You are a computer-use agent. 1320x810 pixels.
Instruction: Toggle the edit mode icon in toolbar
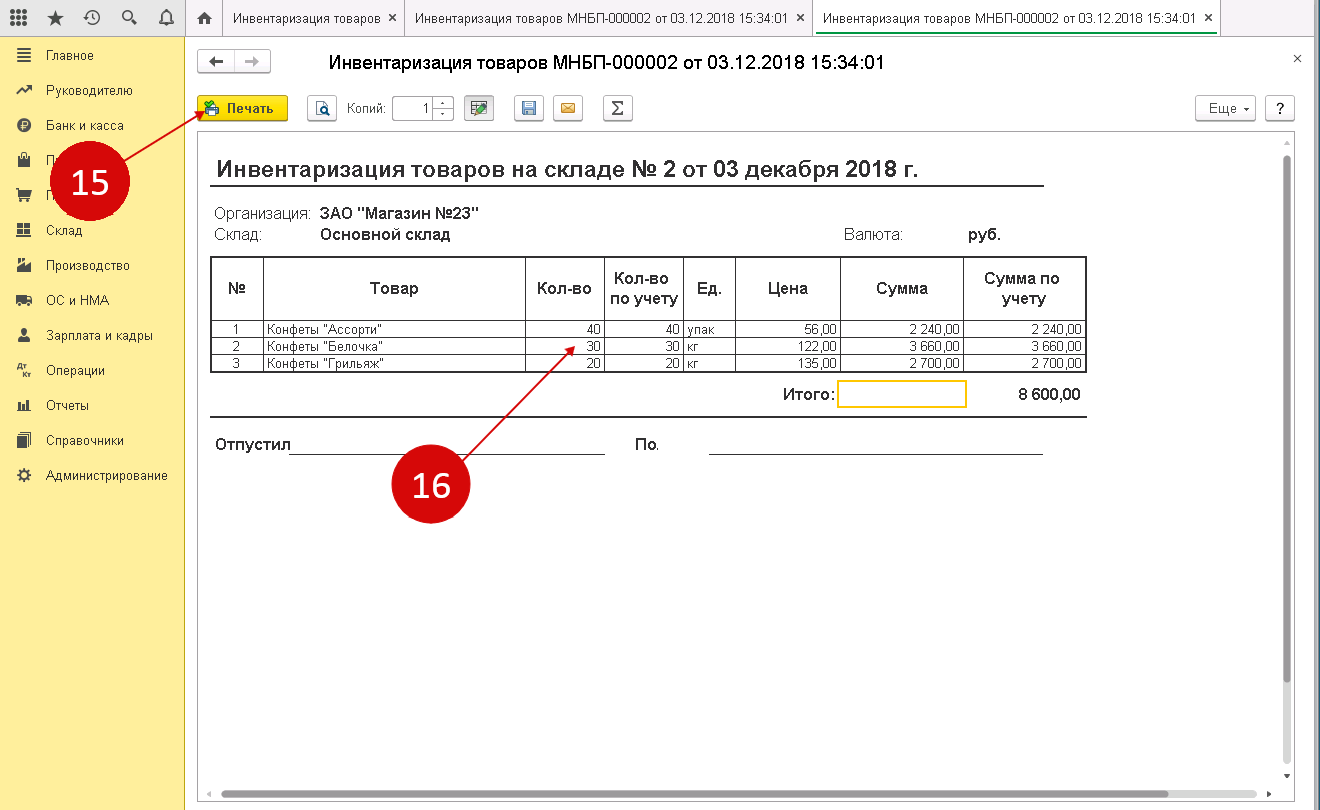479,108
